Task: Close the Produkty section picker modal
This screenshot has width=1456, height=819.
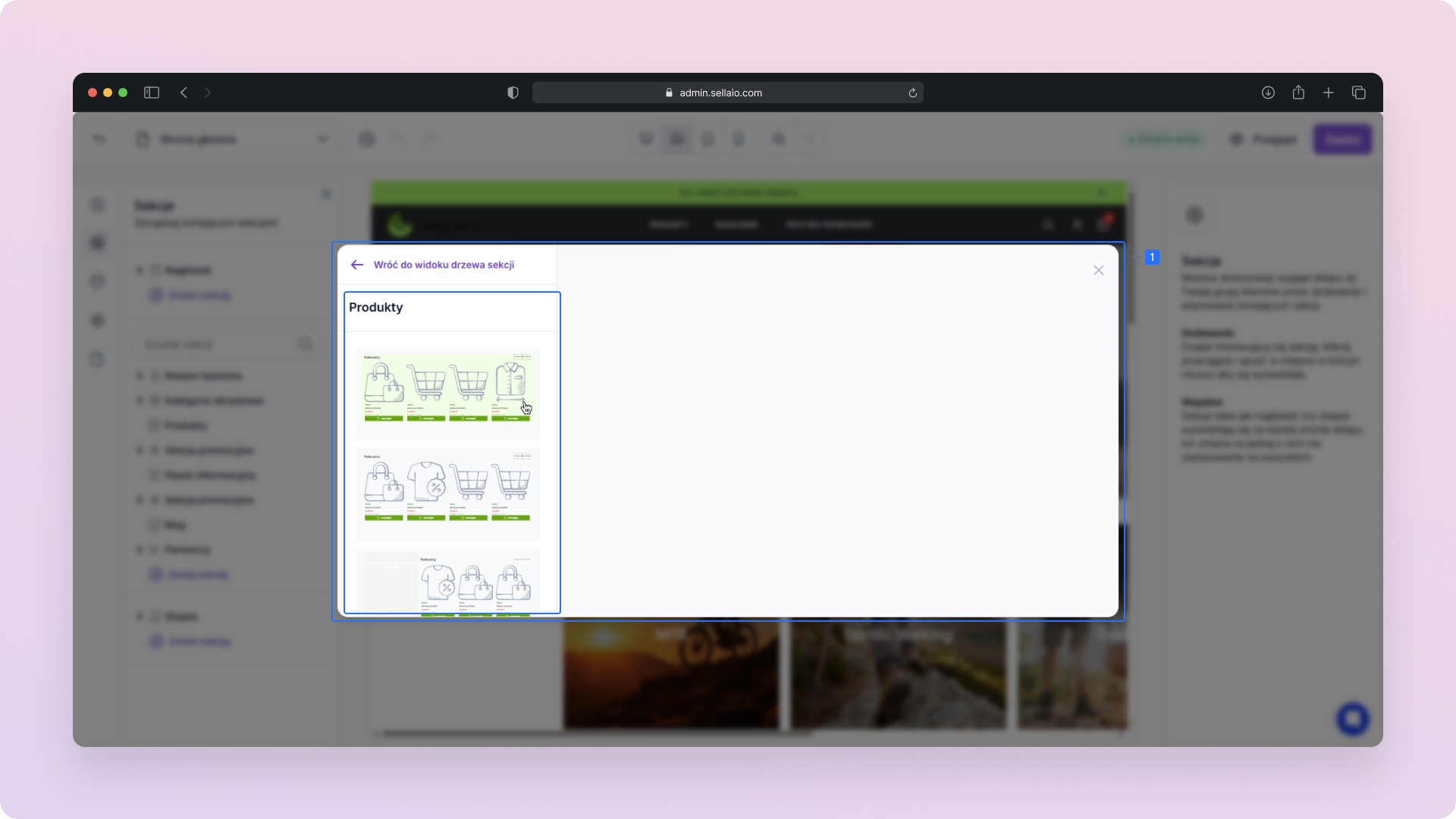Action: pyautogui.click(x=1098, y=271)
